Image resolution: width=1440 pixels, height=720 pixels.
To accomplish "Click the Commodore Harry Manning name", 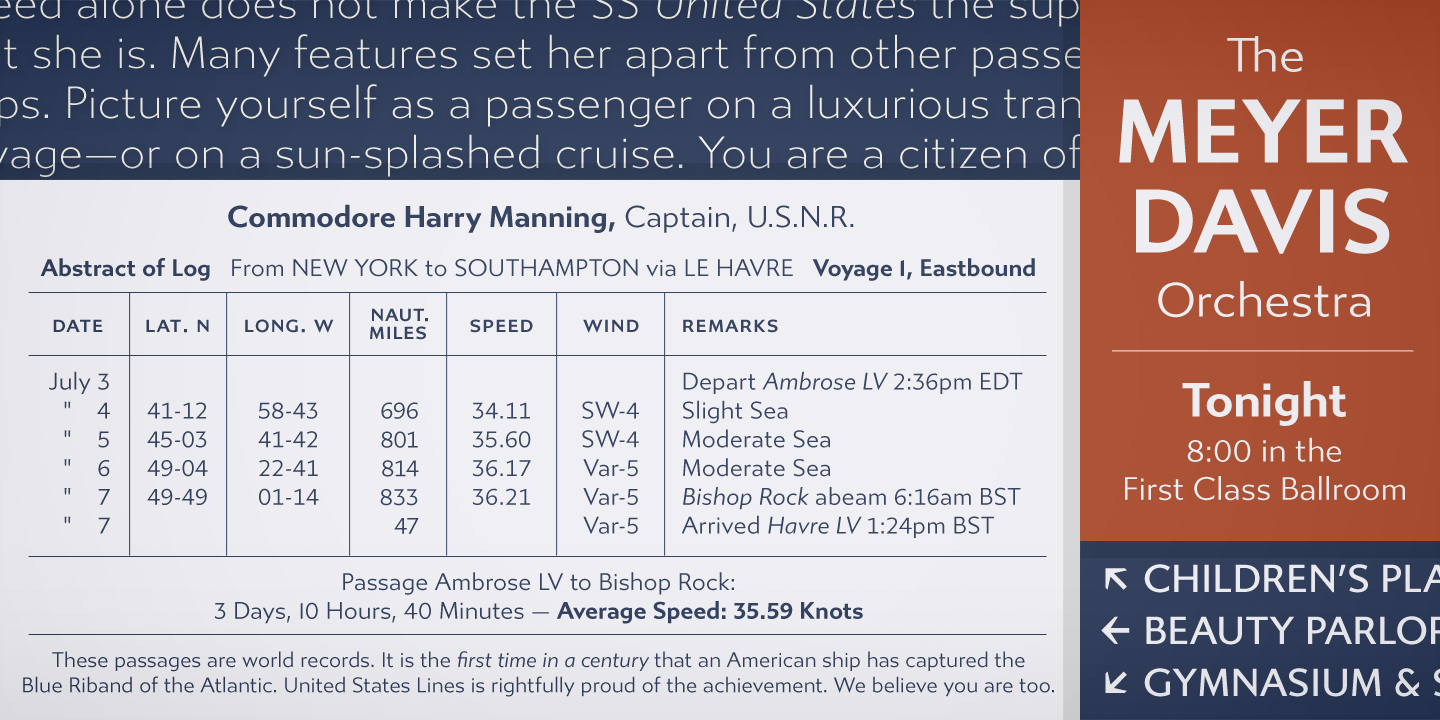I will [421, 217].
